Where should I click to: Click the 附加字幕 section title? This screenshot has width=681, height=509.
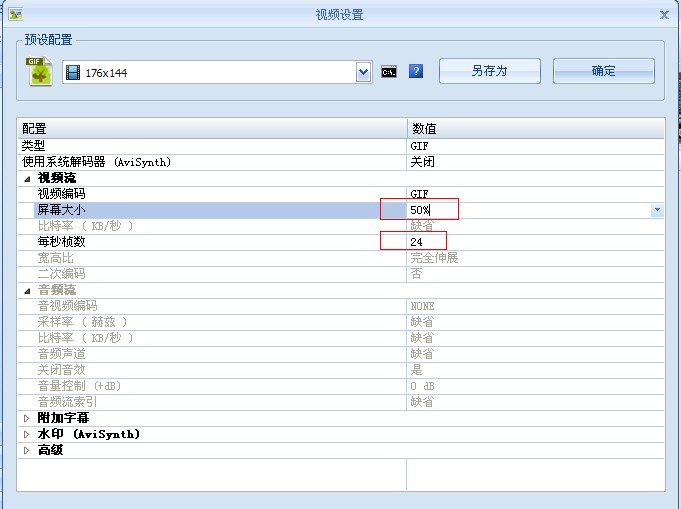click(x=63, y=418)
